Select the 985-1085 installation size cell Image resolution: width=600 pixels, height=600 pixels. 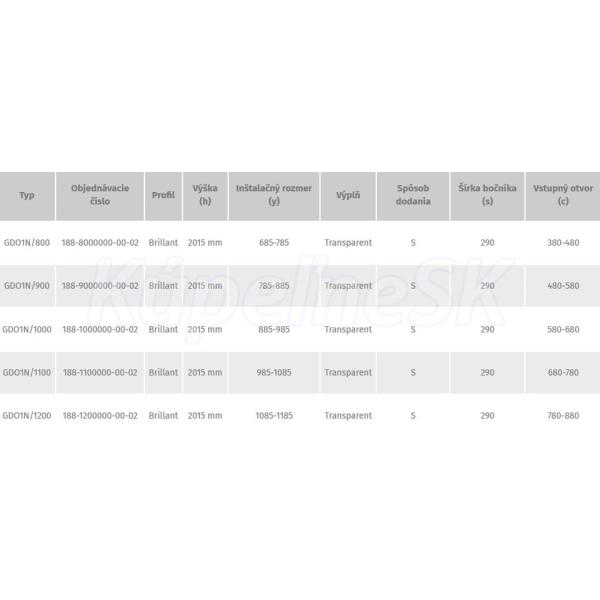[274, 372]
